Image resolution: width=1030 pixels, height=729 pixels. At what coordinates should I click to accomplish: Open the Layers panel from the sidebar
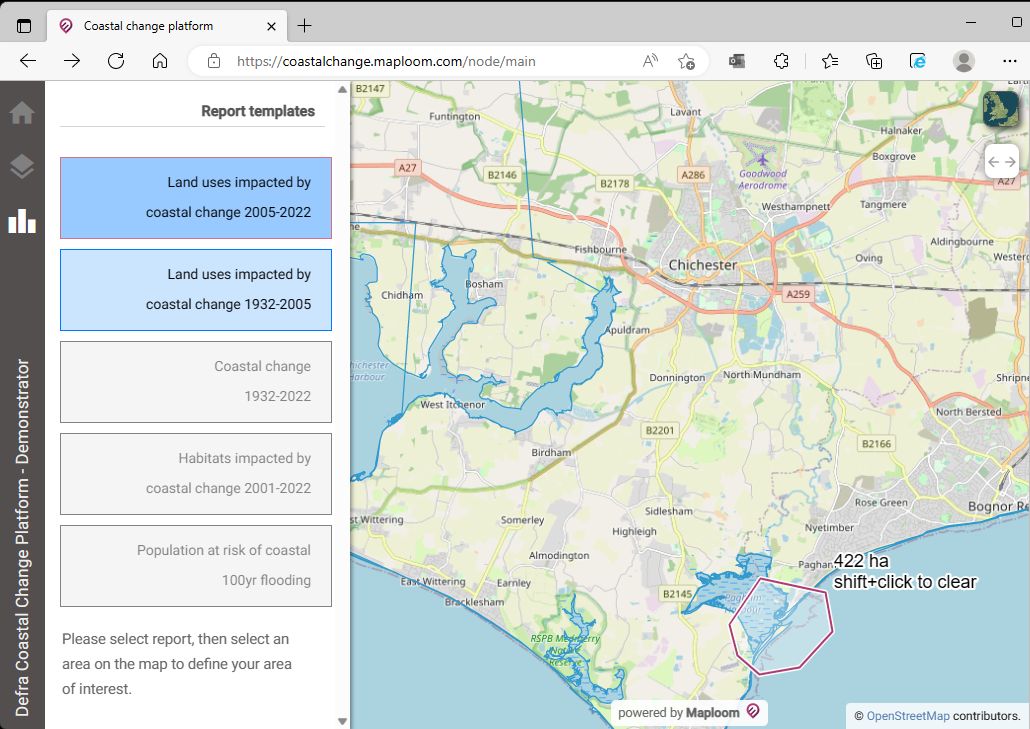(x=22, y=168)
